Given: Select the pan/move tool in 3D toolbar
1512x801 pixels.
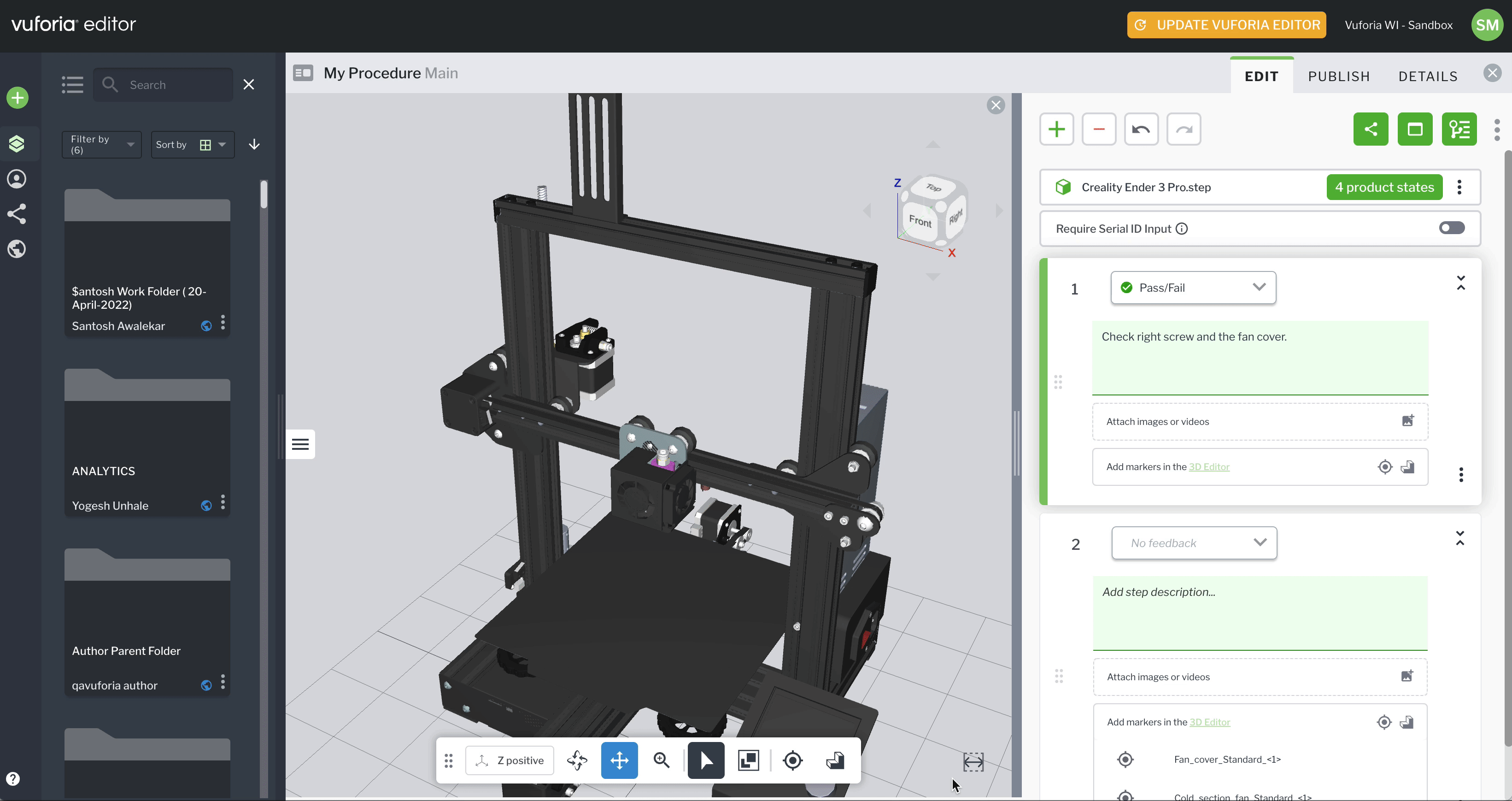Looking at the screenshot, I should pos(619,760).
